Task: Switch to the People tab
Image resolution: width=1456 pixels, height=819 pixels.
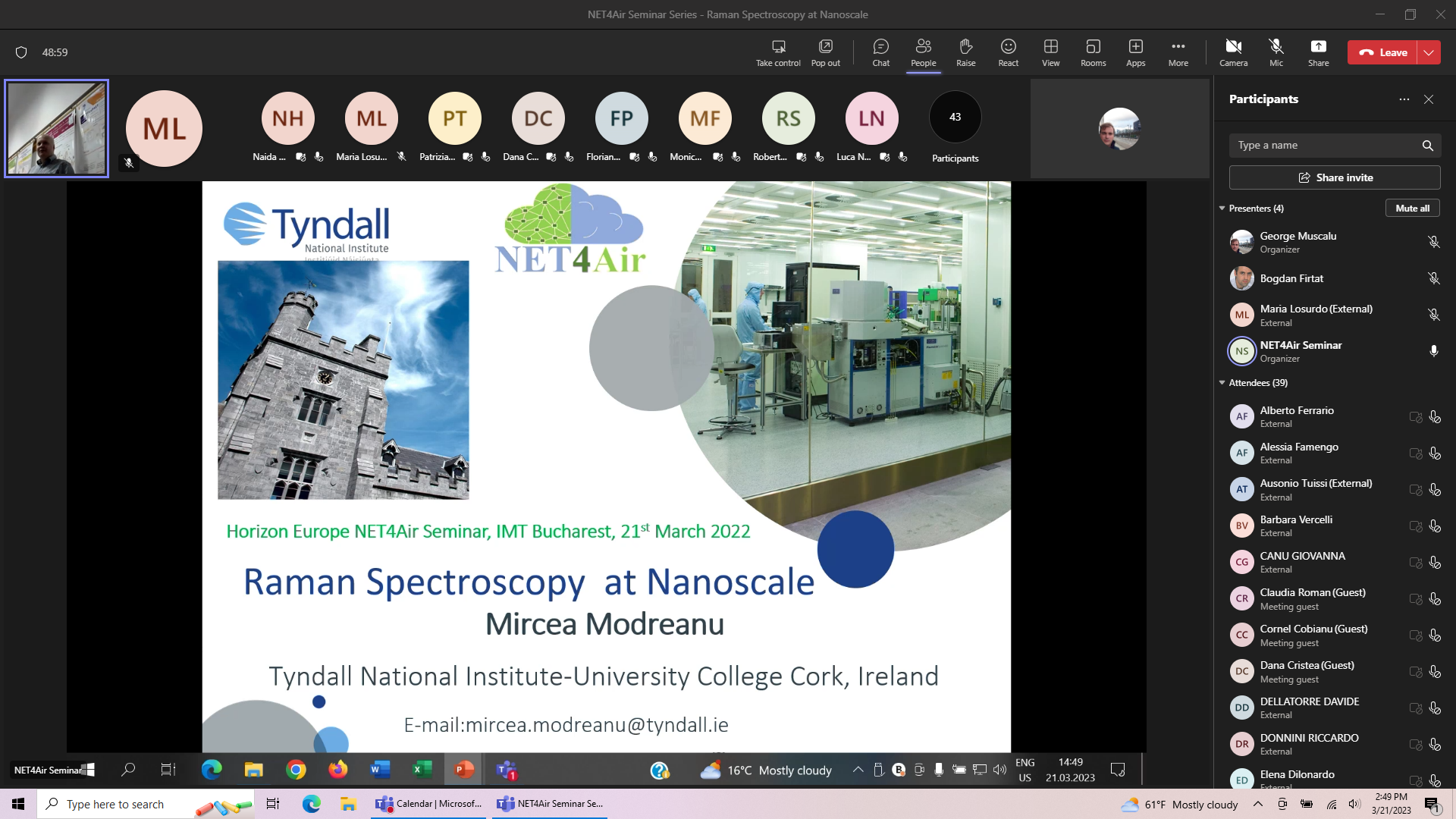Action: click(923, 52)
